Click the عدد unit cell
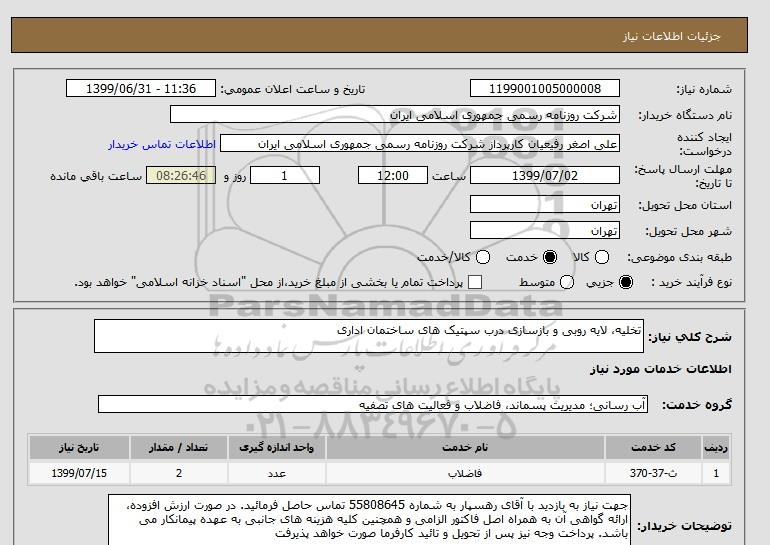770x545 pixels. click(276, 473)
